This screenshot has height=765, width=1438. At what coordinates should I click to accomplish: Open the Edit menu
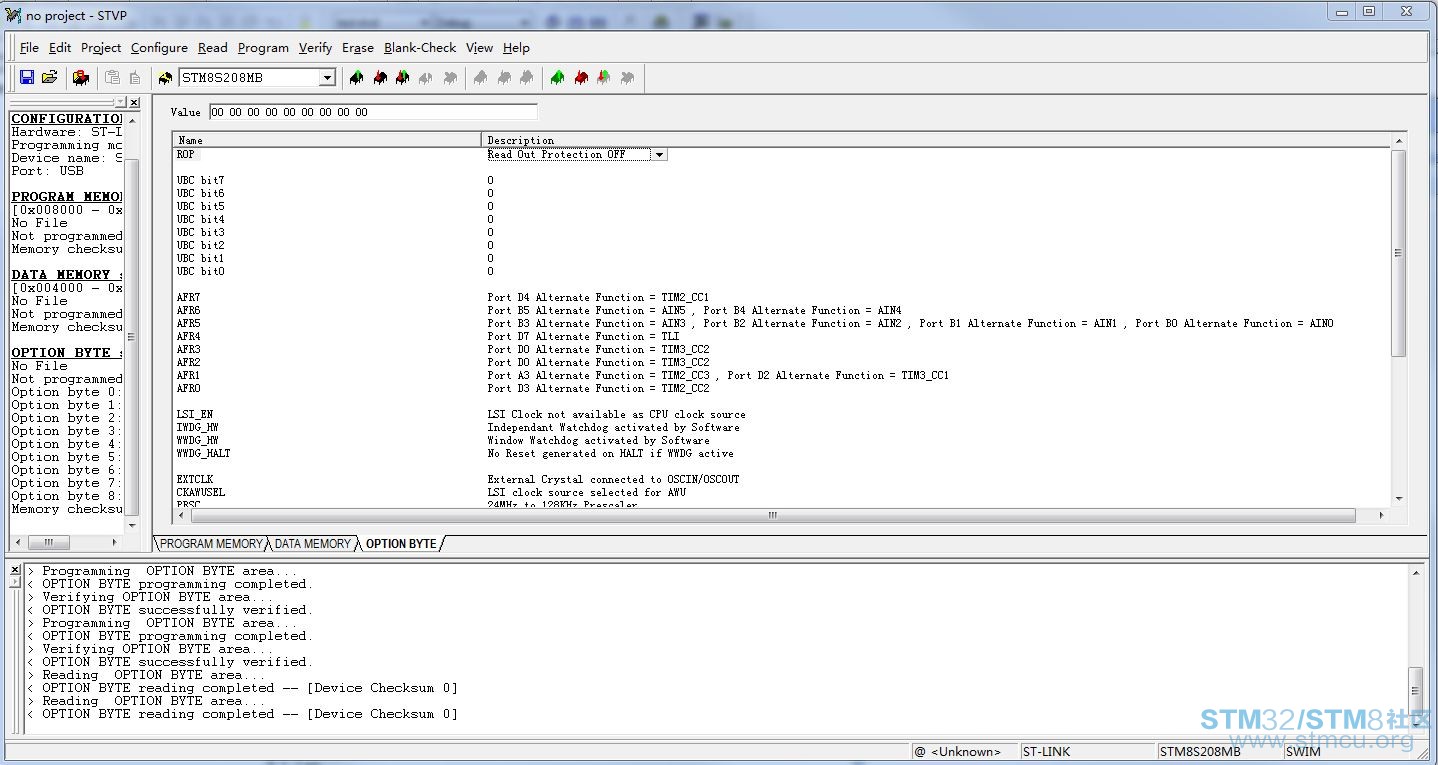click(60, 47)
